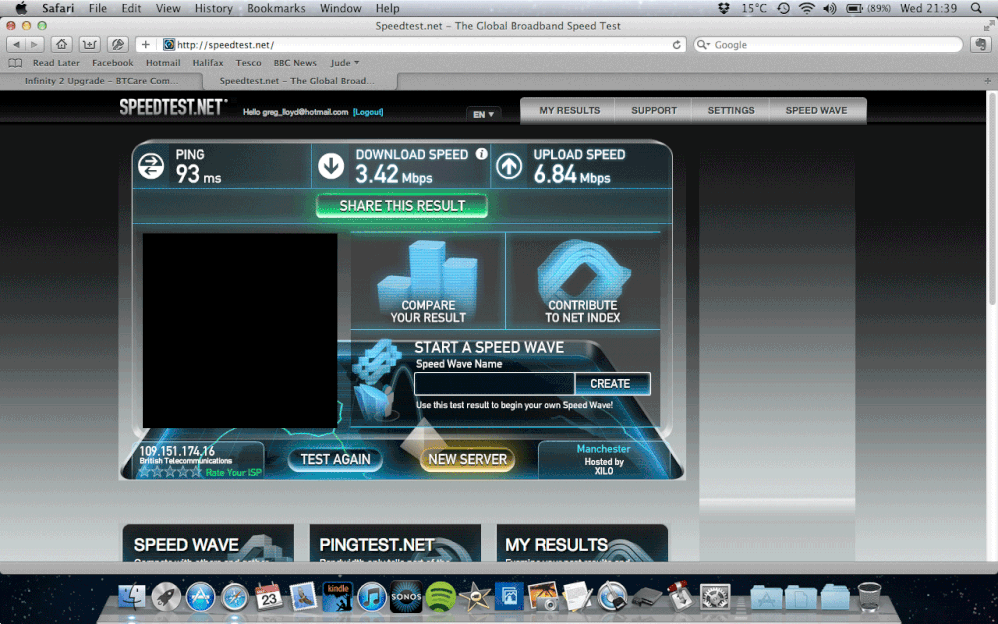Screen dimensions: 998x624
Task: Click the Share This Result button
Action: point(402,206)
